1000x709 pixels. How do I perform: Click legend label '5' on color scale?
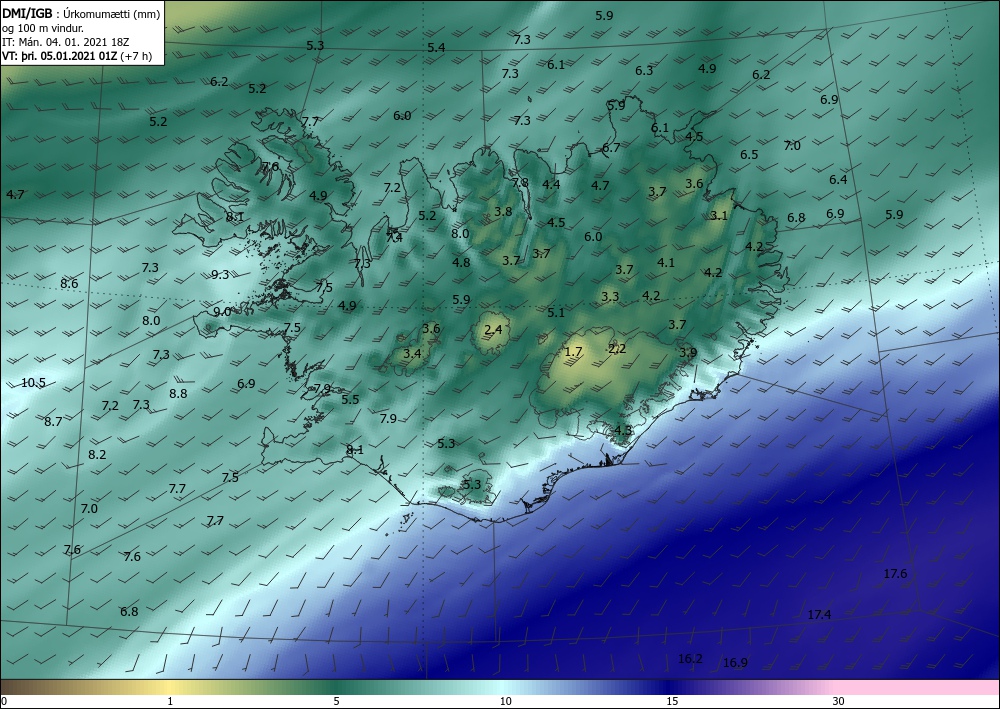[x=337, y=701]
